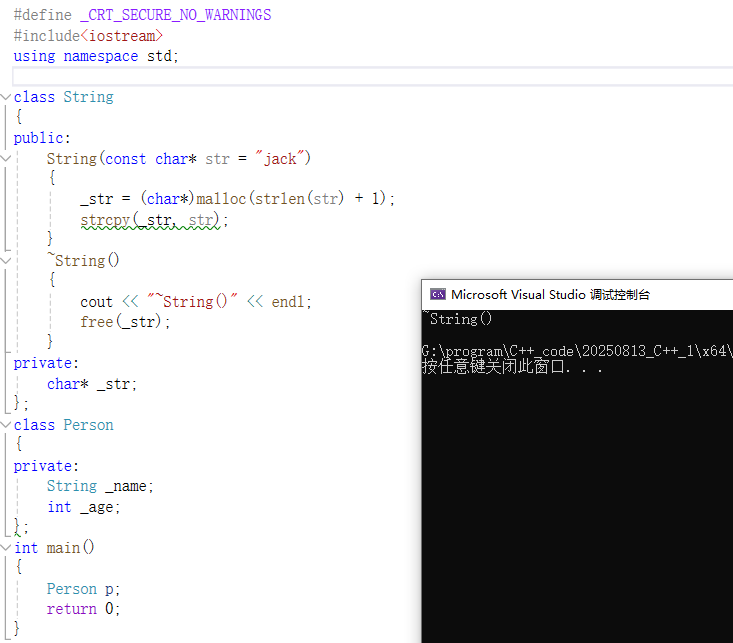Click the String class name after class keyword
The width and height of the screenshot is (733, 643).
tap(88, 97)
